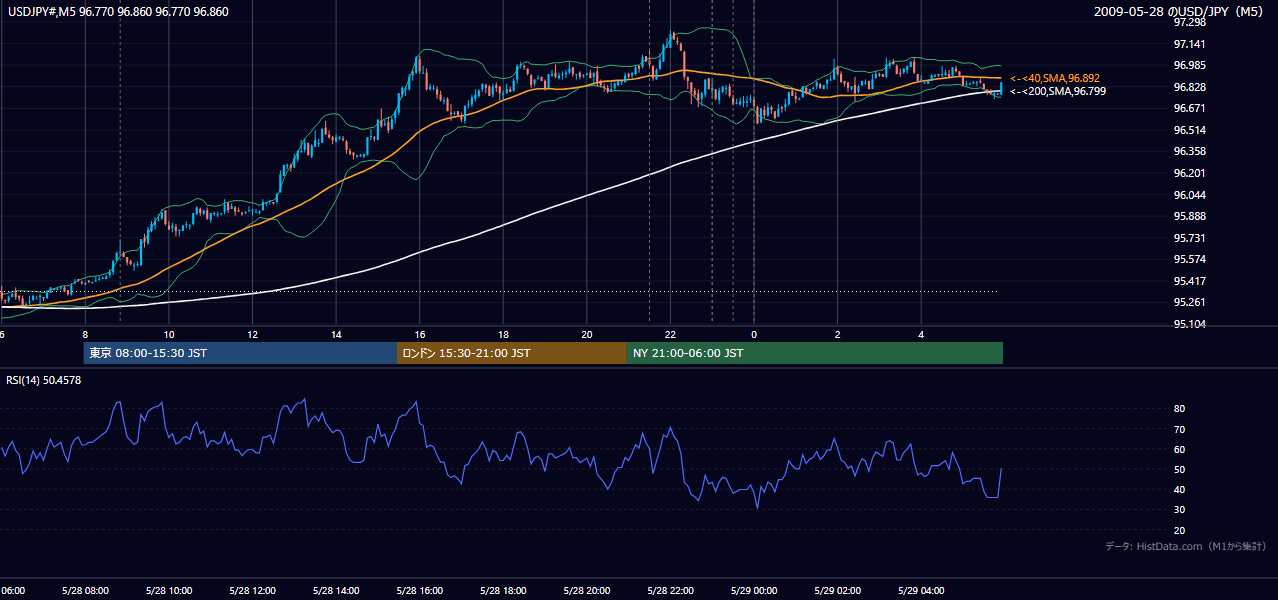The width and height of the screenshot is (1278, 600).
Task: Click hour label 16 below price chart
Action: [x=420, y=334]
